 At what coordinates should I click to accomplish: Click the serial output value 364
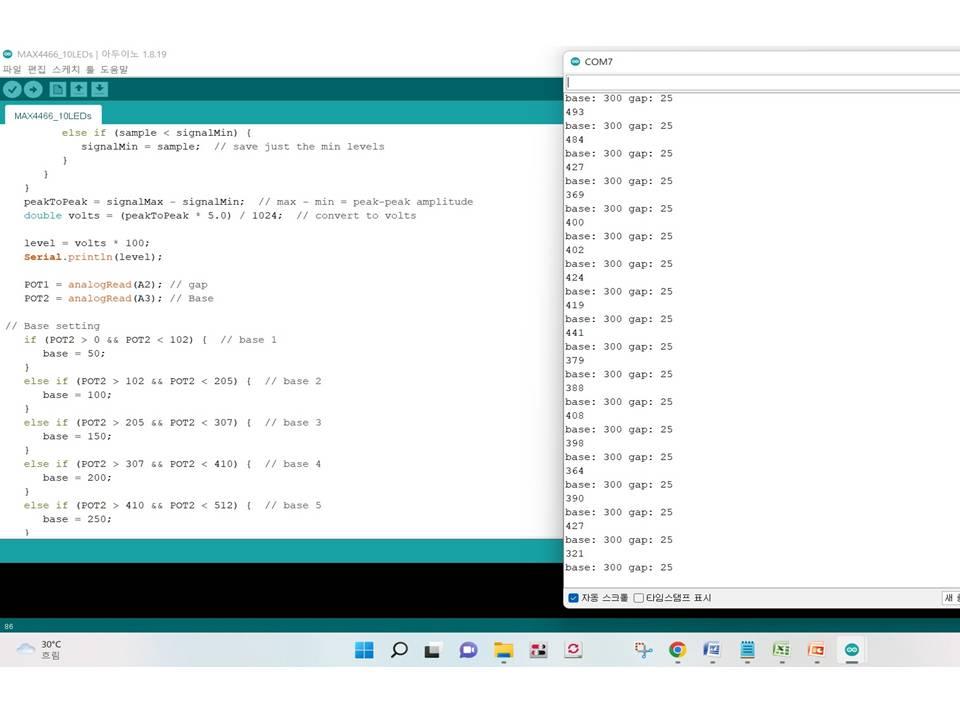[574, 471]
